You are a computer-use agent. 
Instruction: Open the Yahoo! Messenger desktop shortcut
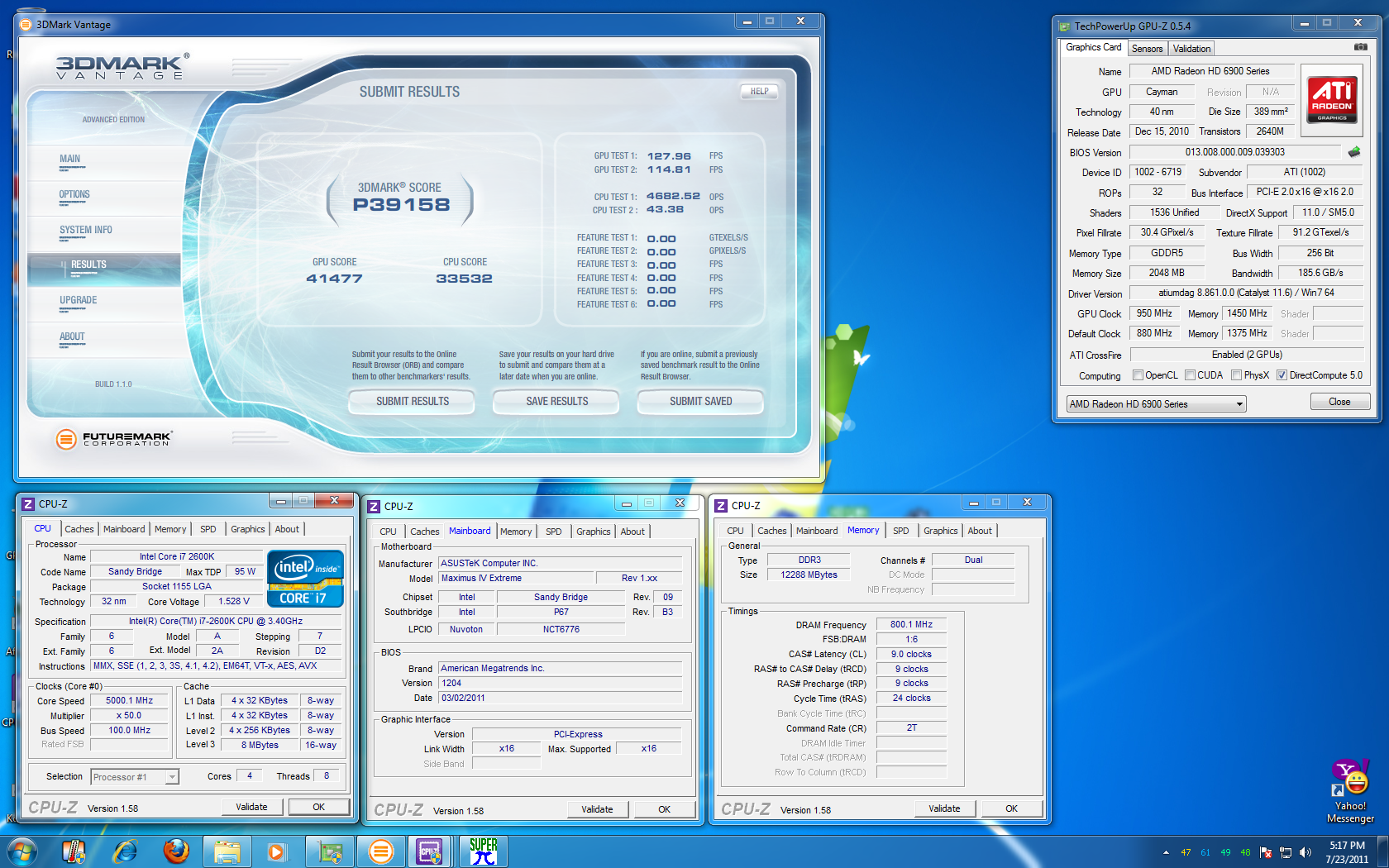point(1350,791)
